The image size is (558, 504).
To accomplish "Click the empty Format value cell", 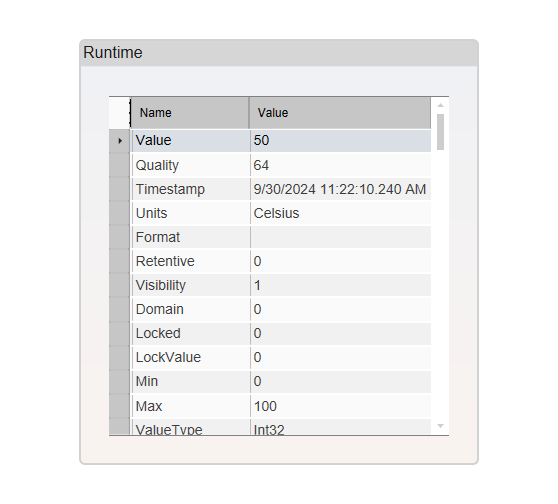I will click(x=341, y=237).
